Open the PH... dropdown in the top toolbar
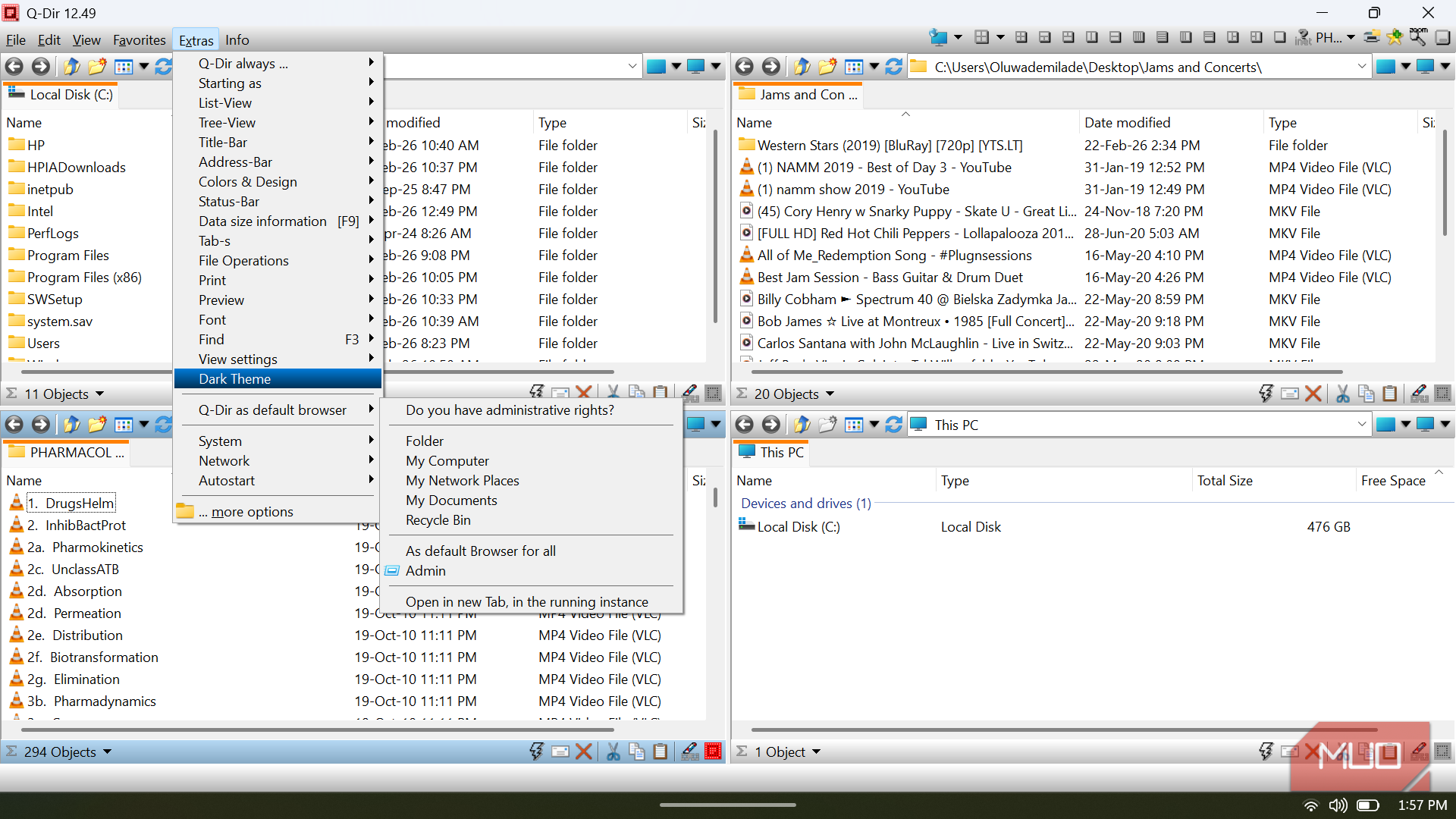This screenshot has width=1456, height=819. (x=1351, y=37)
